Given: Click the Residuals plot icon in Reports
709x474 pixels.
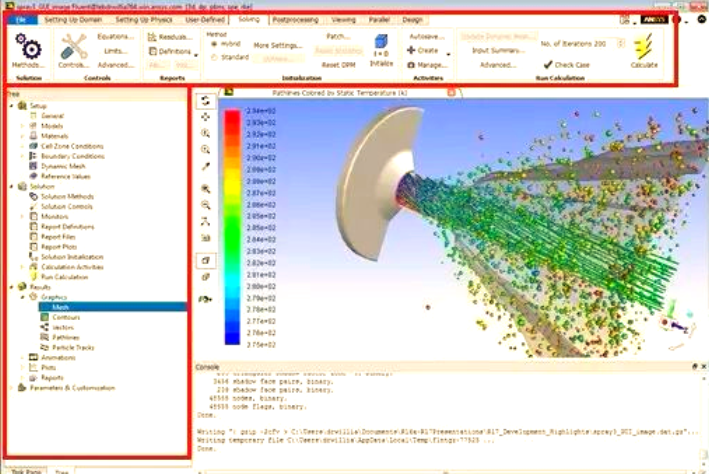Looking at the screenshot, I should (152, 37).
